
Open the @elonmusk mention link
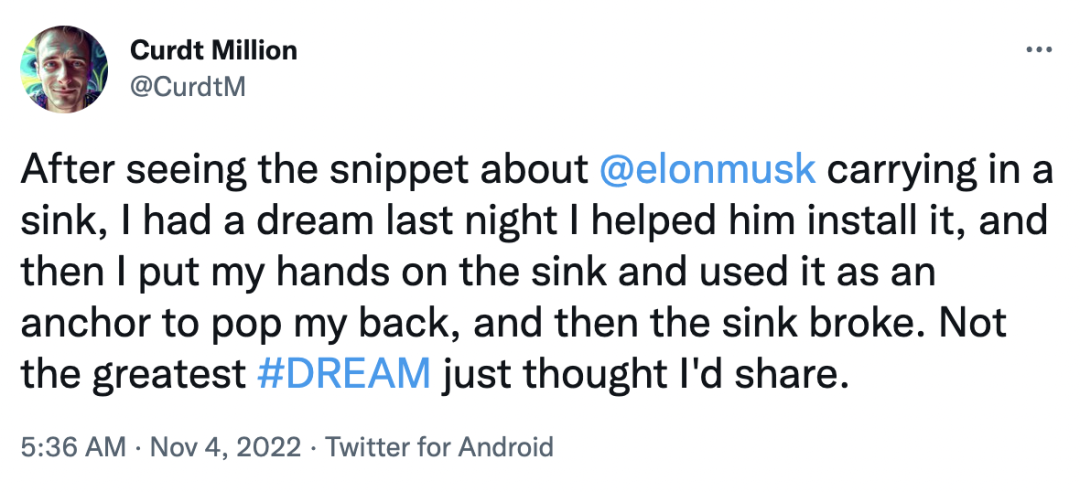[707, 171]
